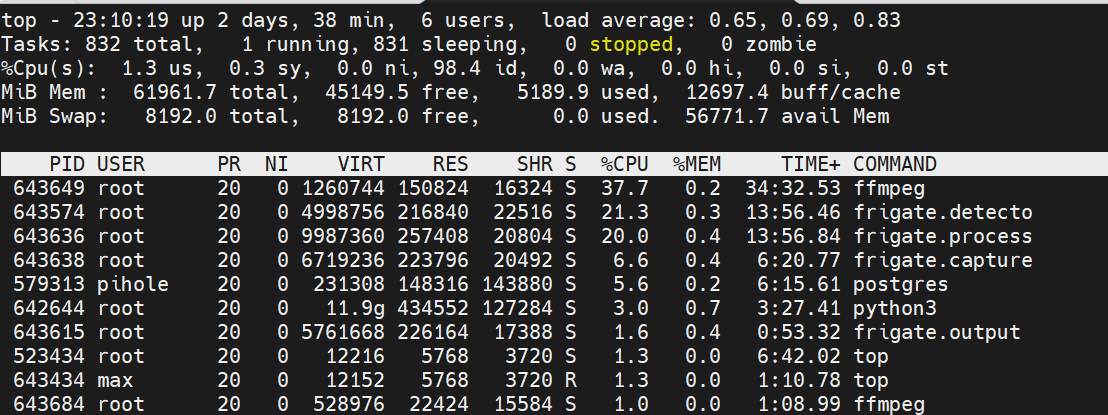Screen dimensions: 1108x415
Task: Click the USER column header
Action: tap(121, 164)
